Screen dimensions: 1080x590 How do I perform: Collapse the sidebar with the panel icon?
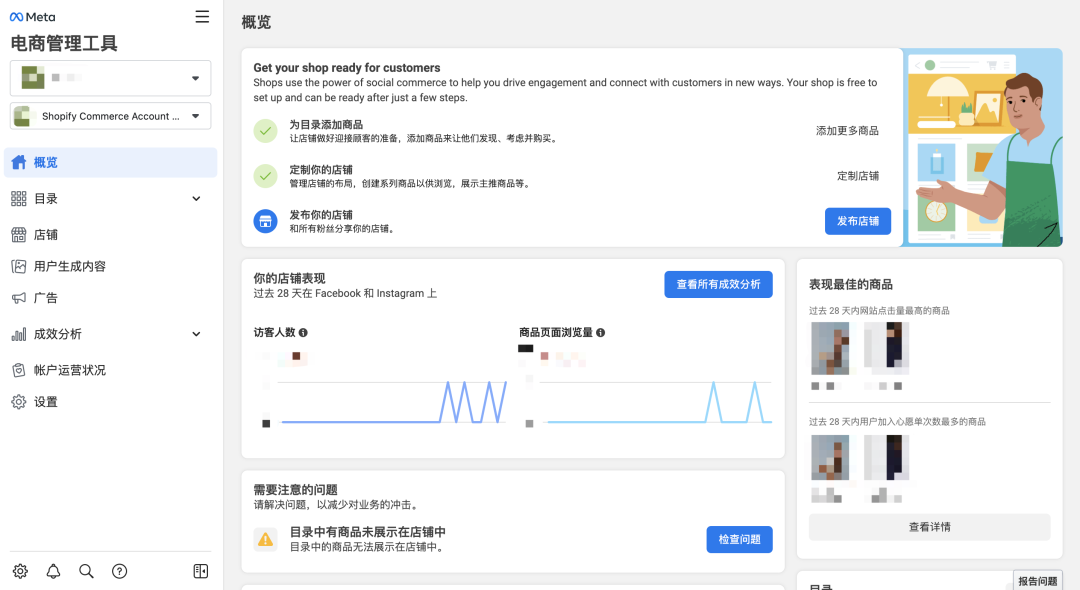[x=200, y=571]
